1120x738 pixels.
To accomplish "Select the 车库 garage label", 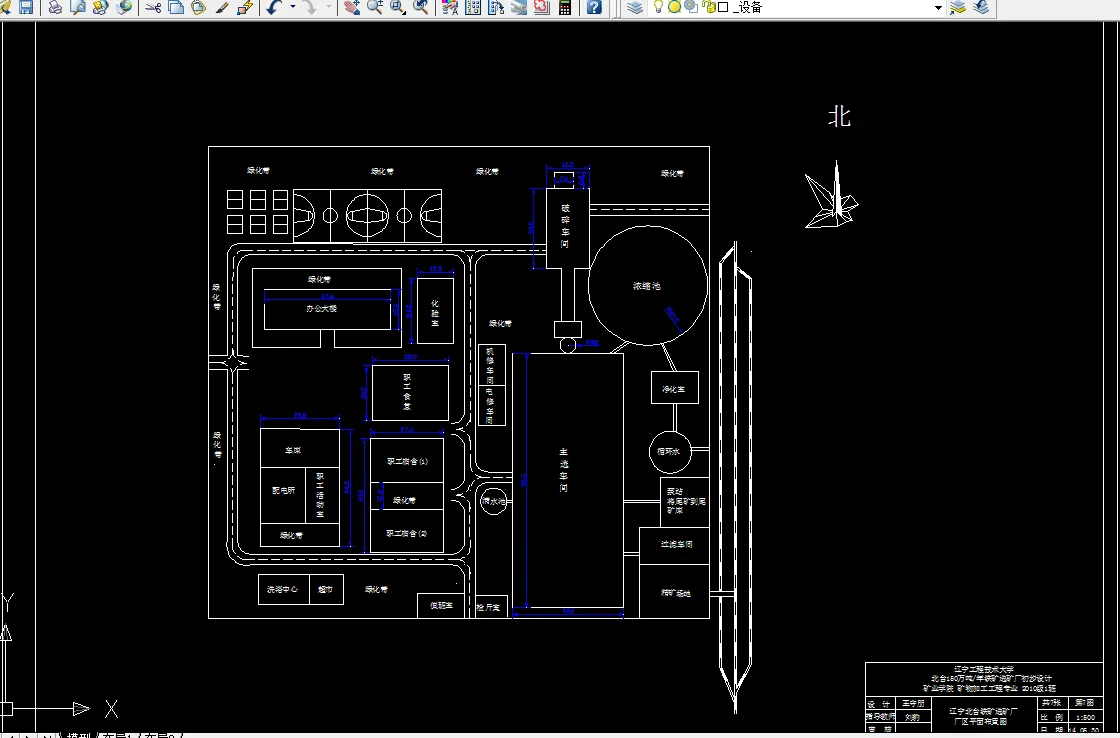I will 293,451.
